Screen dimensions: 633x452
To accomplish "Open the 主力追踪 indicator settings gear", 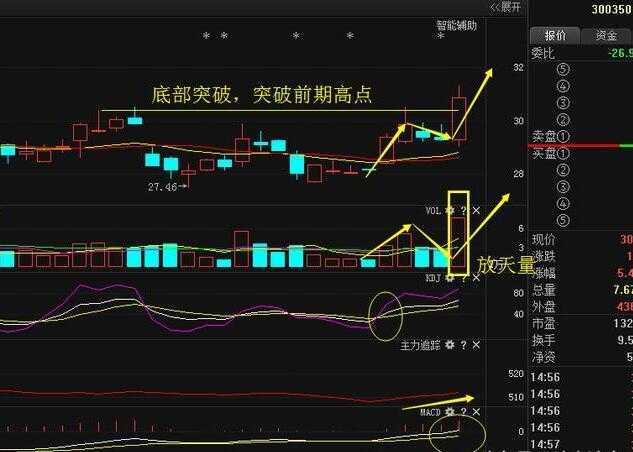I will point(449,345).
